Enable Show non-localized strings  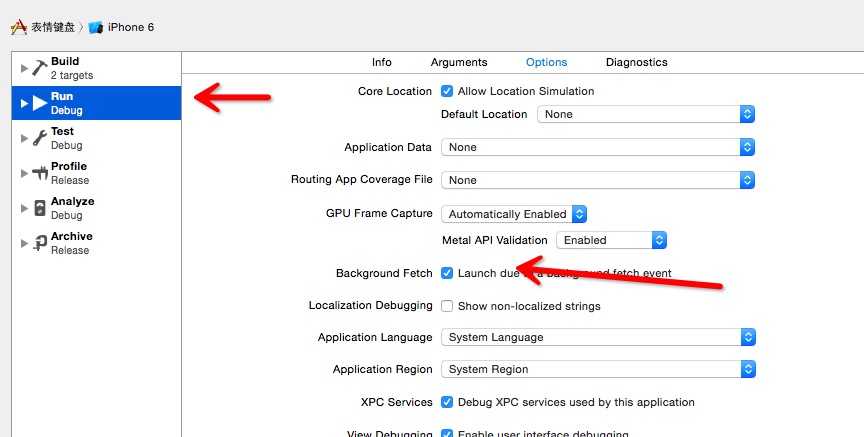[447, 306]
